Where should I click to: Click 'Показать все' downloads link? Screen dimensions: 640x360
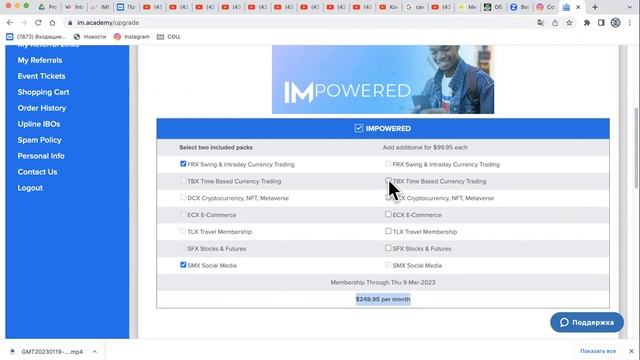598,351
